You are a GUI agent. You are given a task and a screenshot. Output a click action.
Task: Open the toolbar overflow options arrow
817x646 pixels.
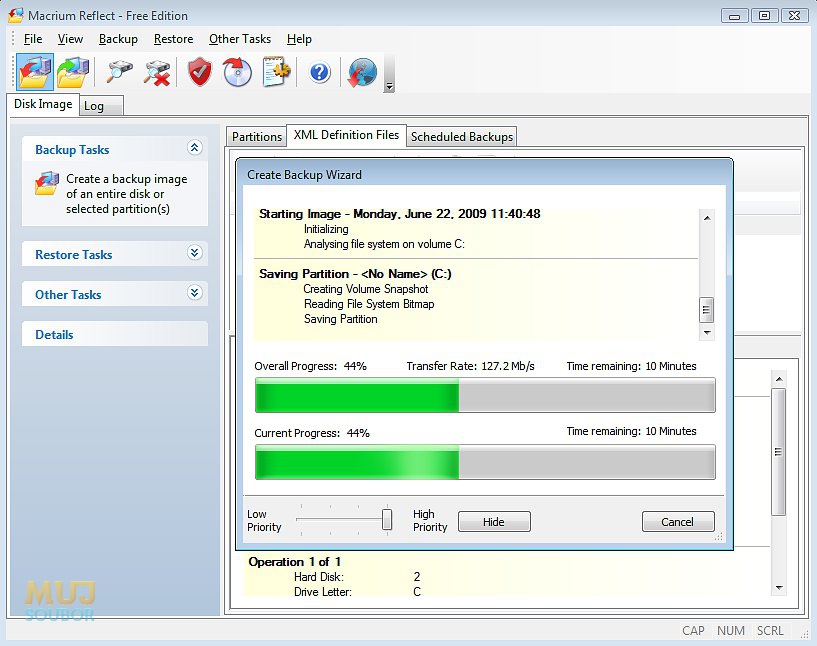point(389,86)
